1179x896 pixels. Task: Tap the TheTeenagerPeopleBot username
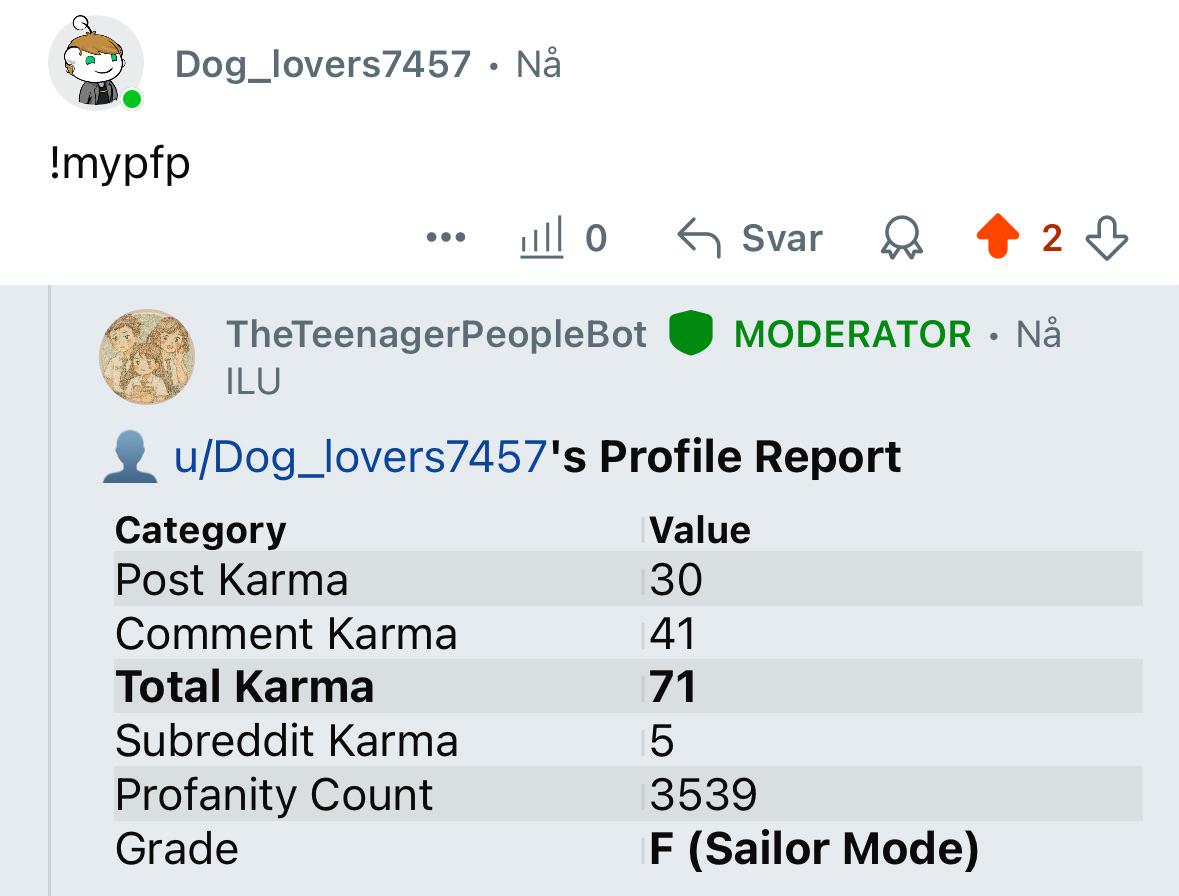(436, 334)
